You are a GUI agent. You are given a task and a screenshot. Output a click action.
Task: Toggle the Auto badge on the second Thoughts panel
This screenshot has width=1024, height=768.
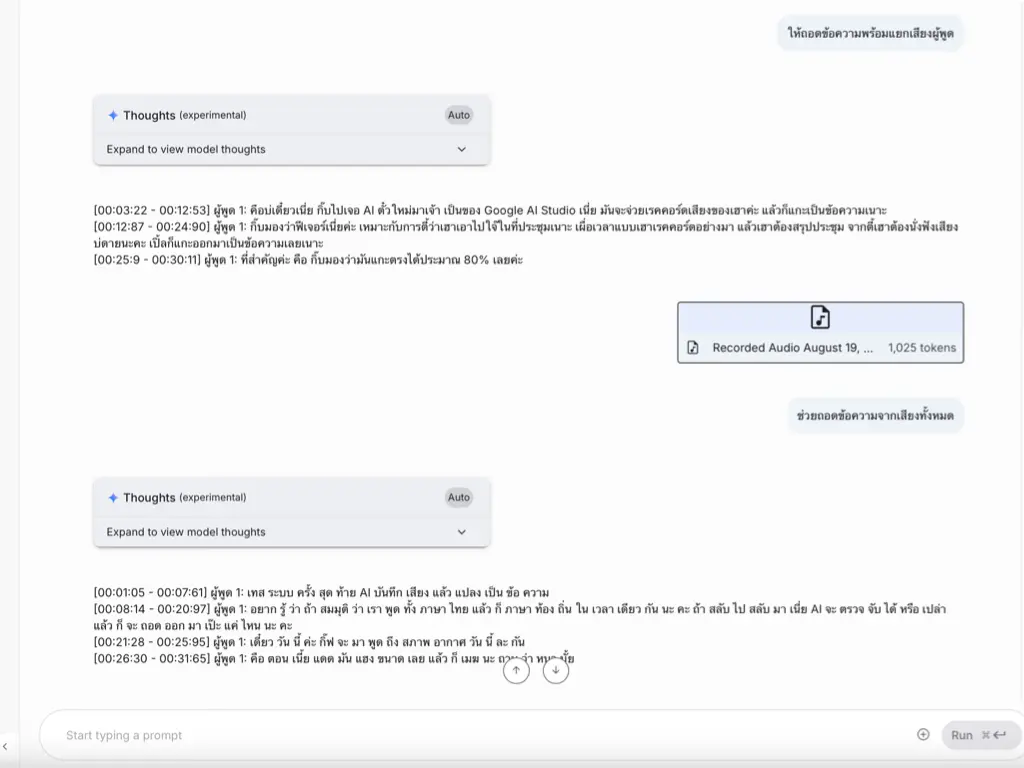(x=459, y=498)
